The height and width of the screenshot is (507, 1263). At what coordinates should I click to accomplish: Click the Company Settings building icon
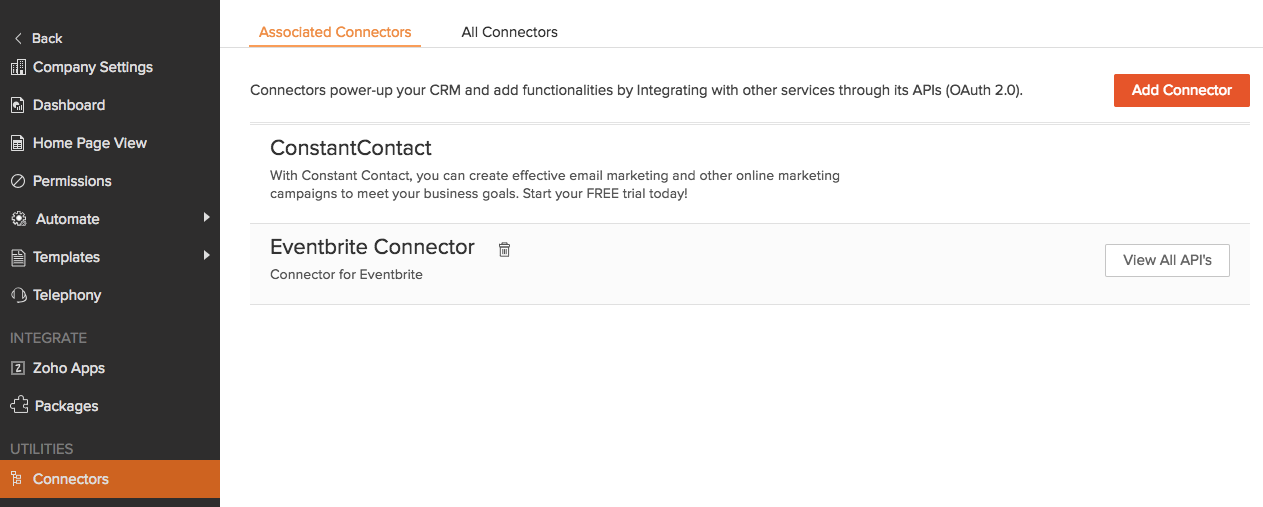click(x=17, y=67)
